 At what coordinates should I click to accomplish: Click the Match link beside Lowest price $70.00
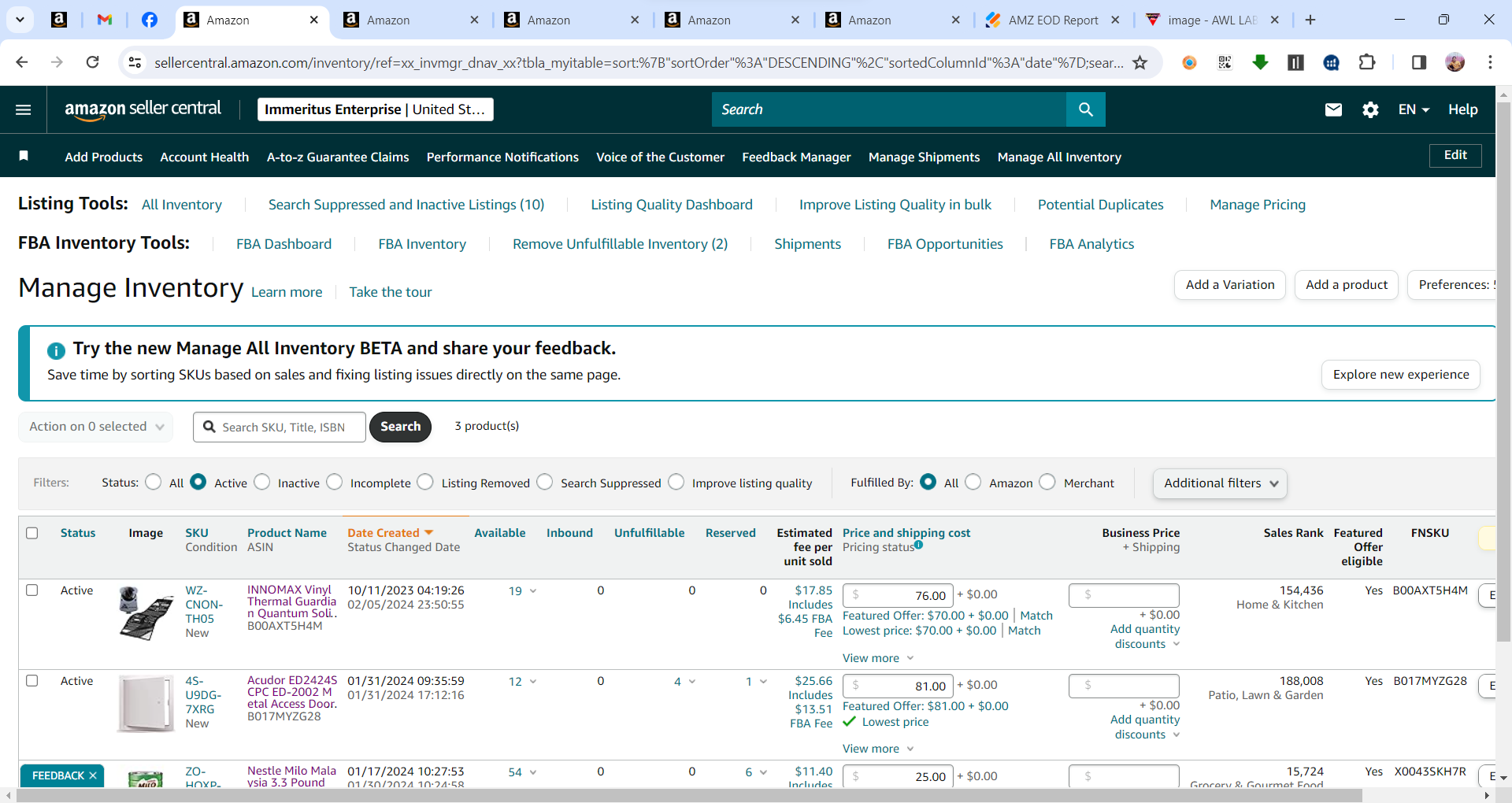1024,631
